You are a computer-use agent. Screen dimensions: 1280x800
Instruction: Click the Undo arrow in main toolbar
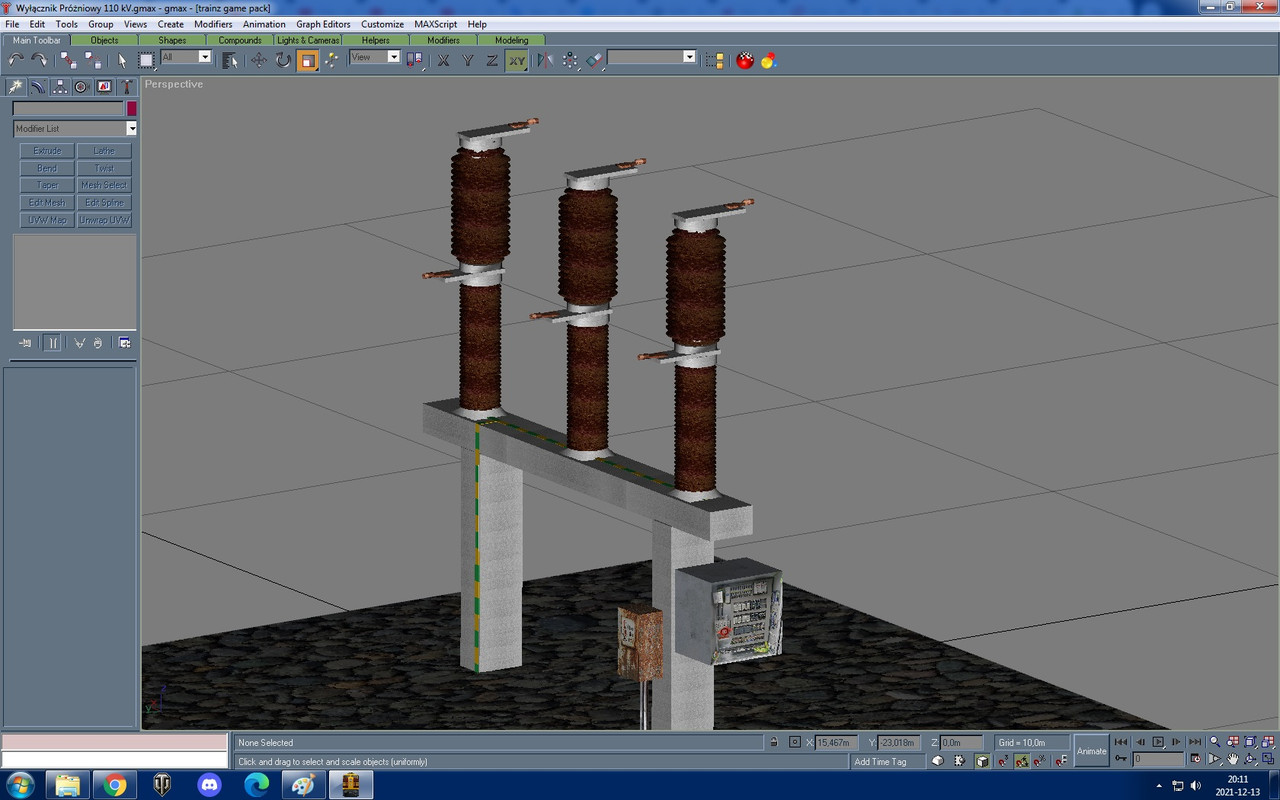[x=16, y=60]
